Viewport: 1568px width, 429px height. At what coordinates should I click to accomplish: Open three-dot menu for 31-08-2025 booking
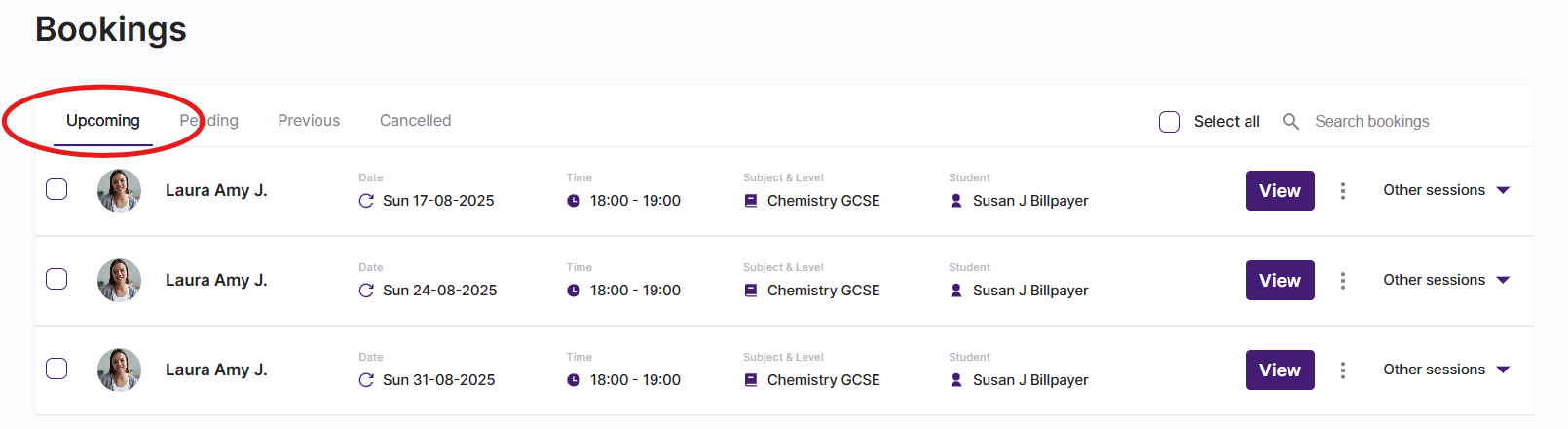click(1343, 370)
